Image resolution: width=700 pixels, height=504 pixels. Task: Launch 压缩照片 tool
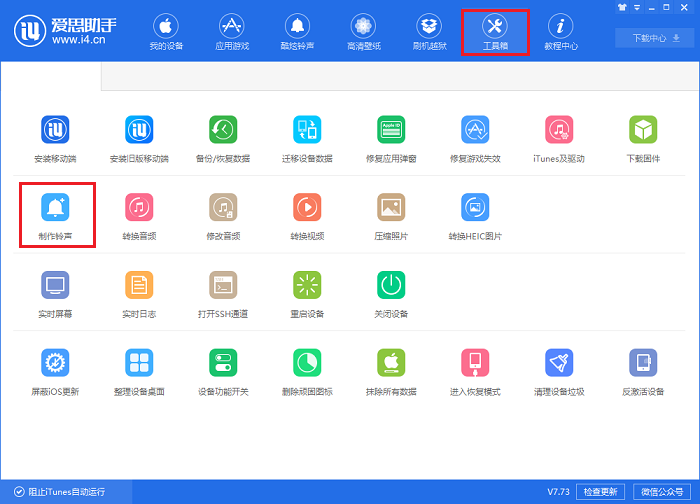click(391, 217)
